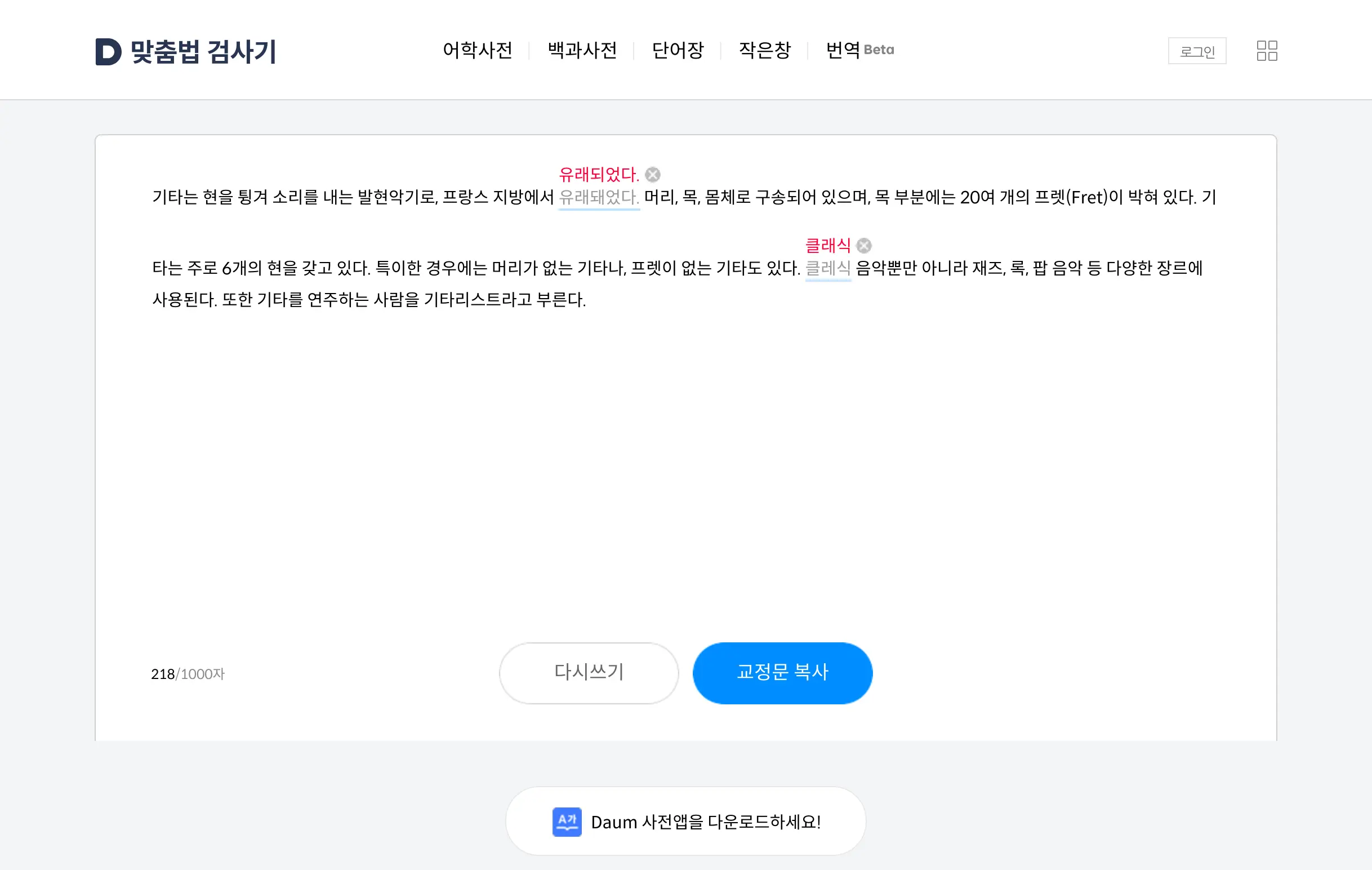Open the 작은창 view
1372x870 pixels.
tap(764, 51)
